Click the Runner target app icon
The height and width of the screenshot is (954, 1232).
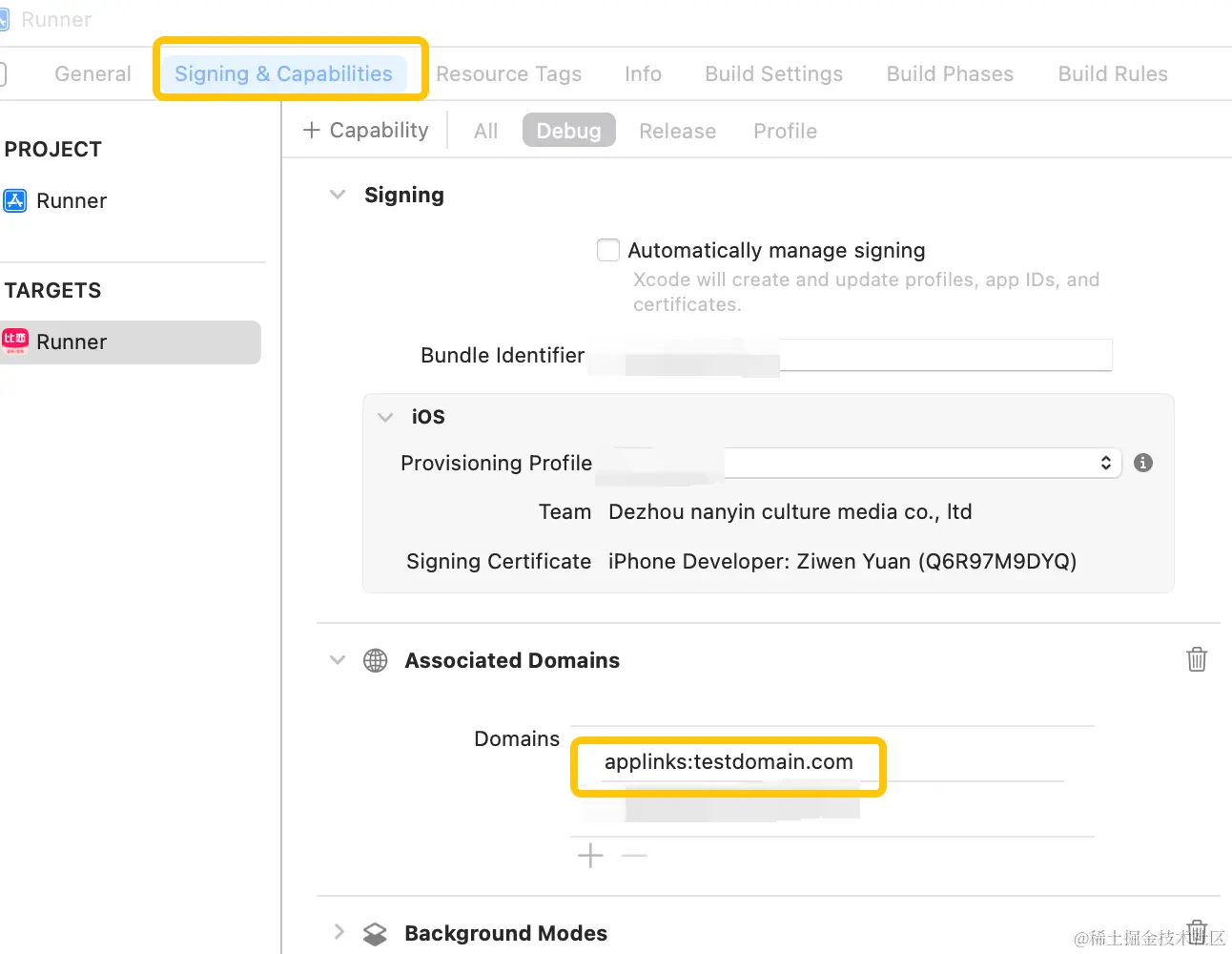pos(15,342)
